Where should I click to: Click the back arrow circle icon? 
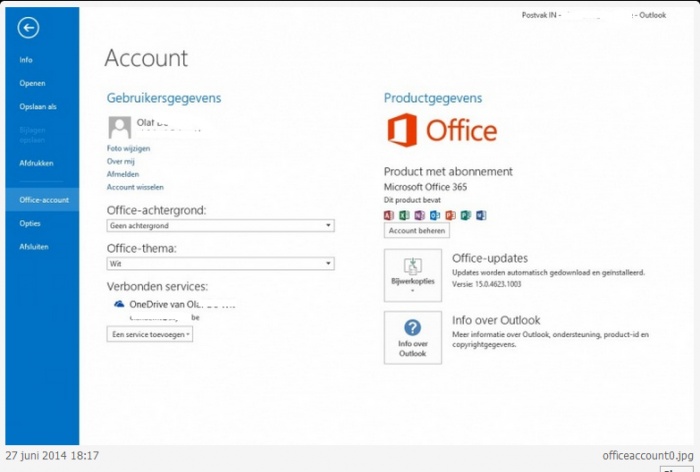click(x=28, y=28)
